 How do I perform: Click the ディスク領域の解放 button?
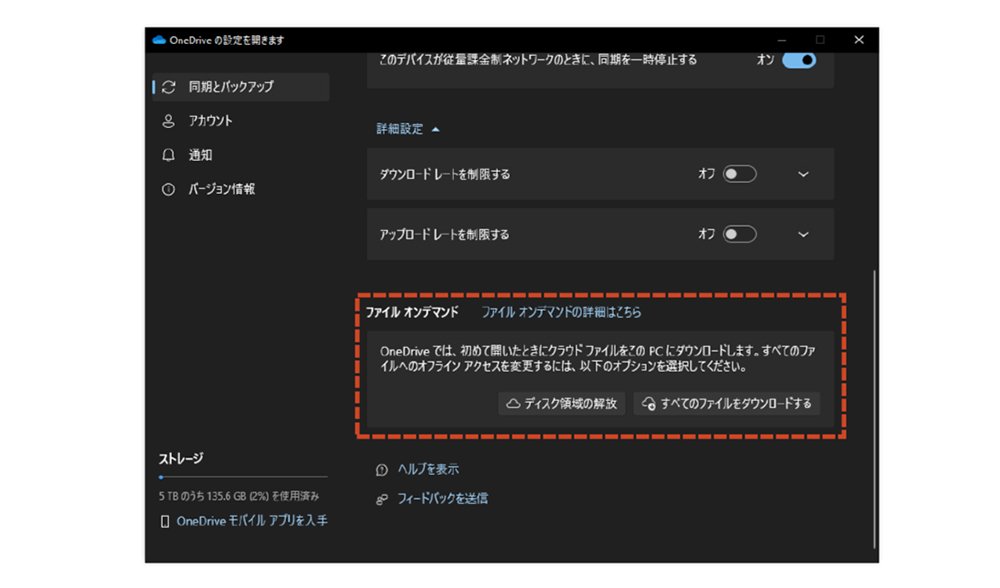coord(562,404)
